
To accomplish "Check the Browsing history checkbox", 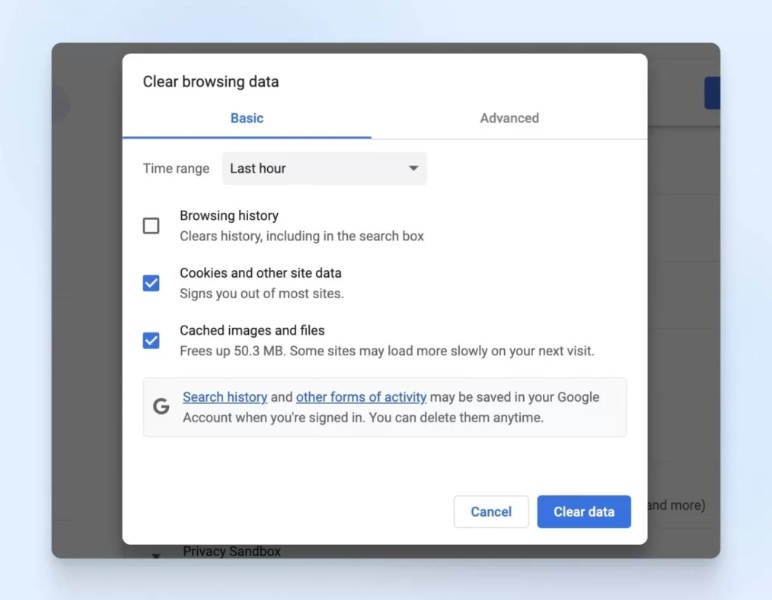I will point(151,226).
